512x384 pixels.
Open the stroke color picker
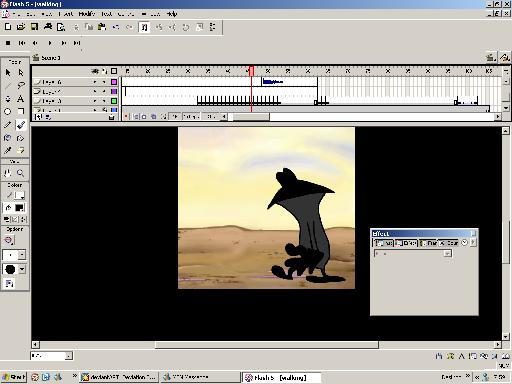20,196
